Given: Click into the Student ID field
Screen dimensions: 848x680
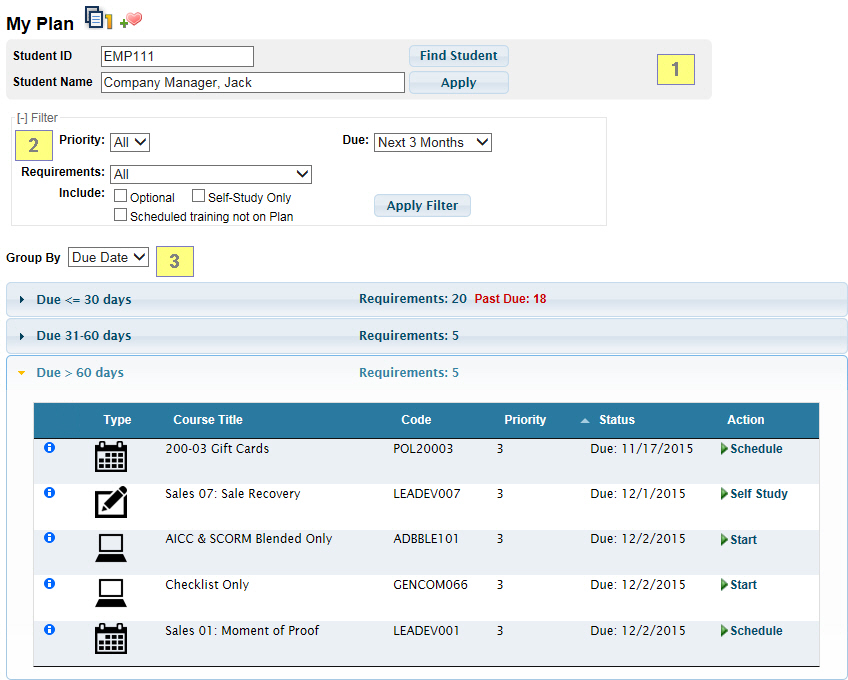Looking at the screenshot, I should [x=178, y=56].
